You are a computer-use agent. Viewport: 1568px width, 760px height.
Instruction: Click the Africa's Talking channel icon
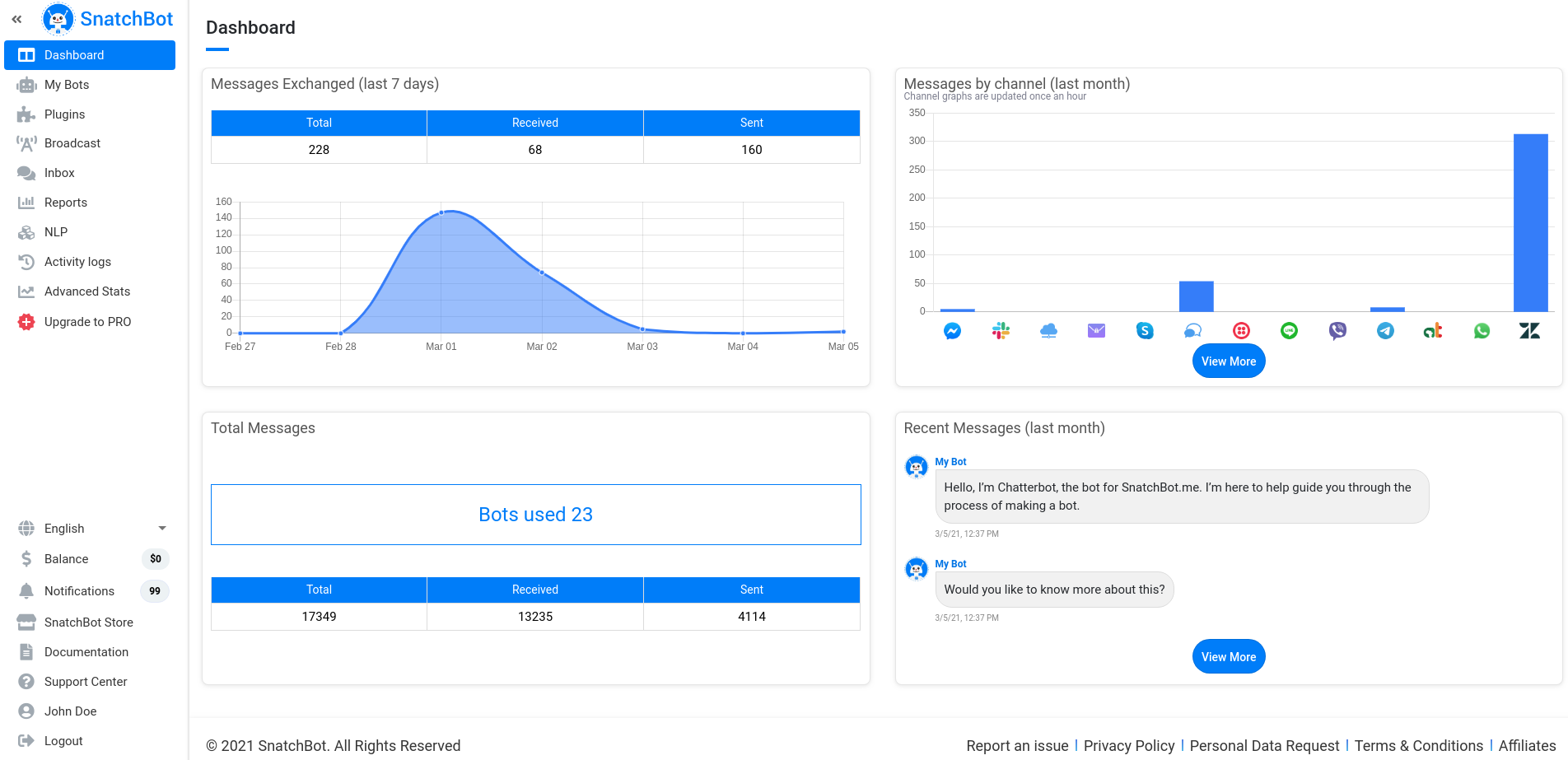(x=1434, y=331)
